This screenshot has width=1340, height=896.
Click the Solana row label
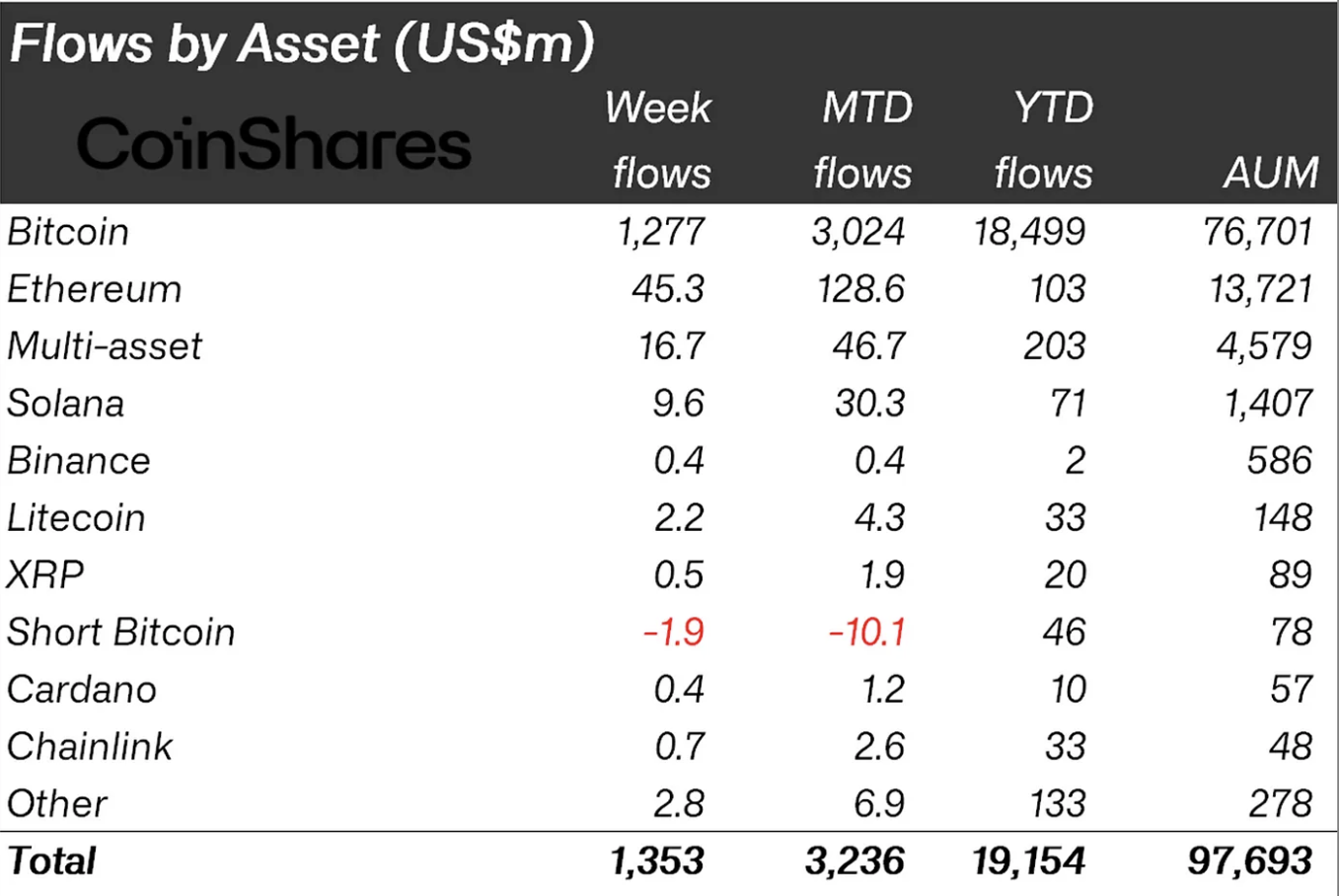(66, 404)
